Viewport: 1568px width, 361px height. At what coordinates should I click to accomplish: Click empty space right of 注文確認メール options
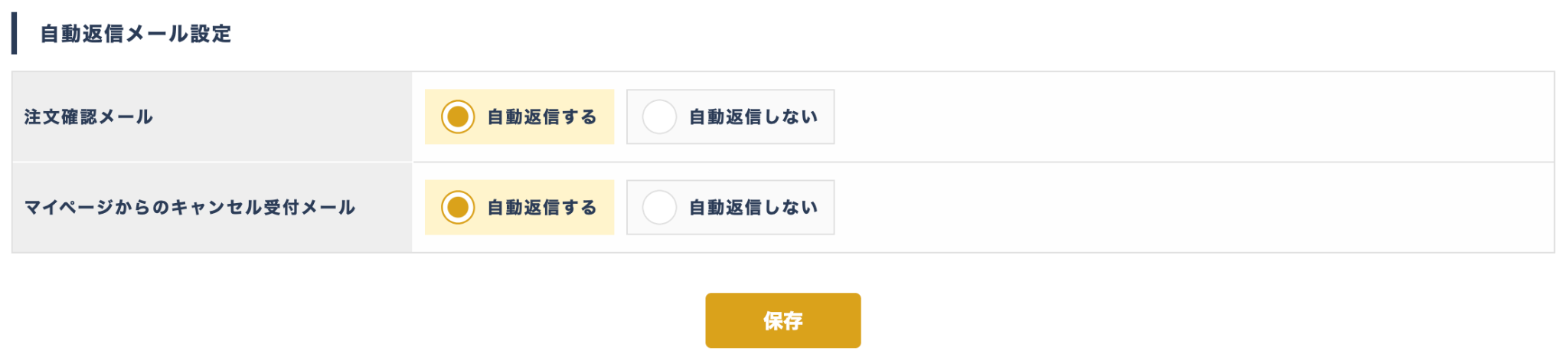[x=1187, y=117]
